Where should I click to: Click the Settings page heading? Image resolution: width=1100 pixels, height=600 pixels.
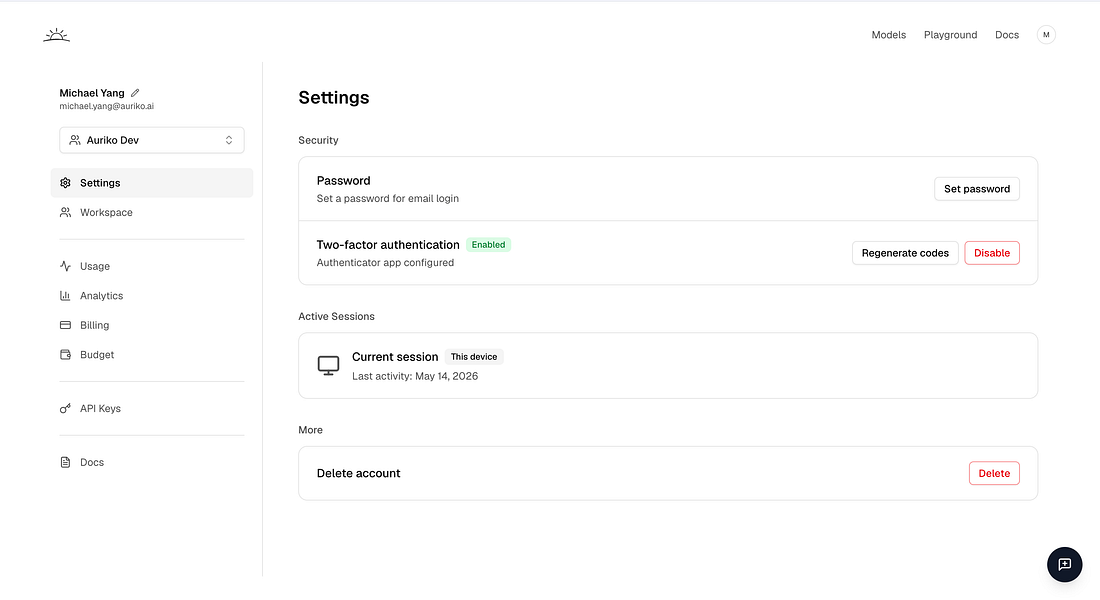(334, 98)
